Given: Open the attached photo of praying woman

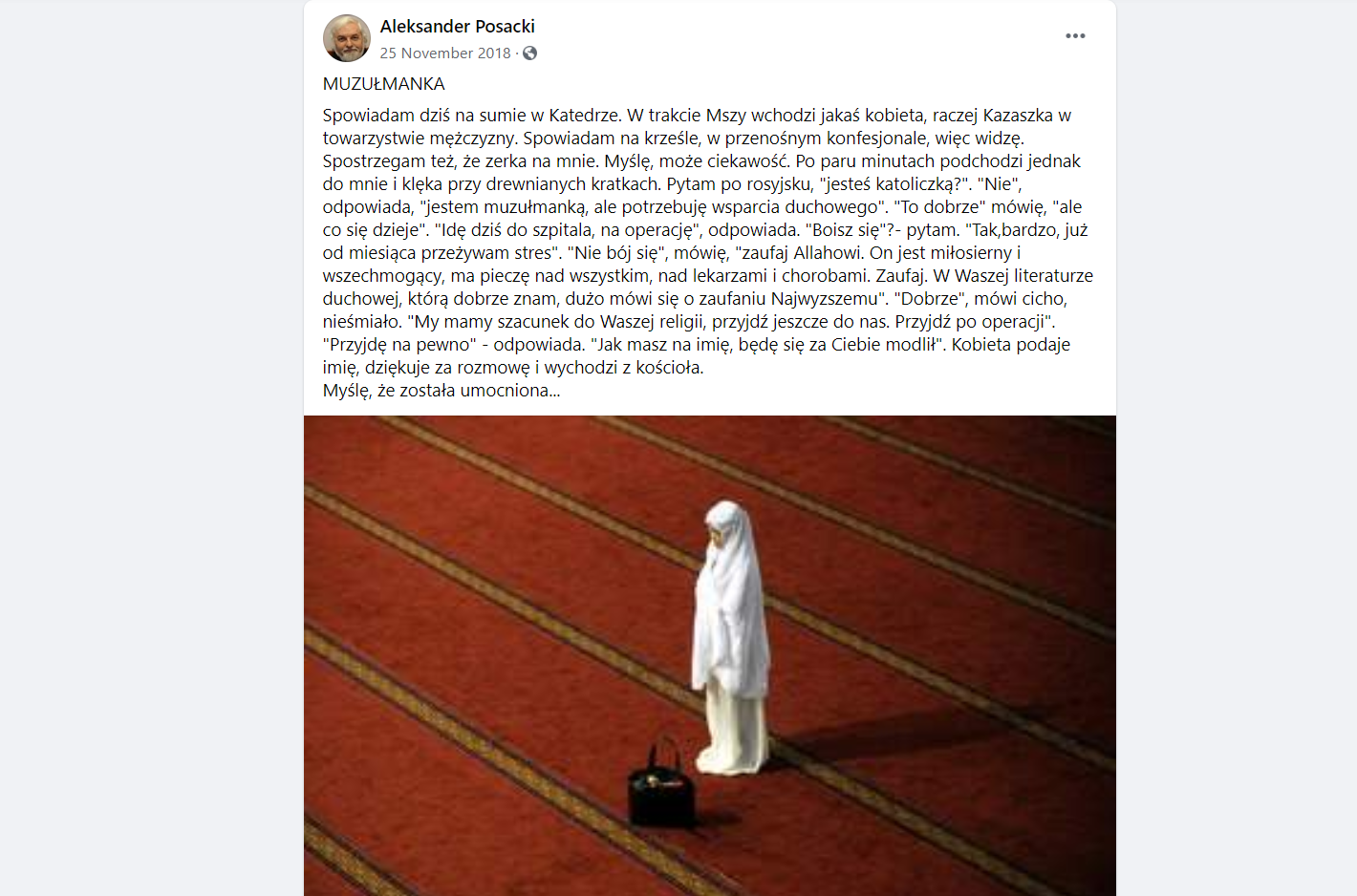Looking at the screenshot, I should click(710, 655).
